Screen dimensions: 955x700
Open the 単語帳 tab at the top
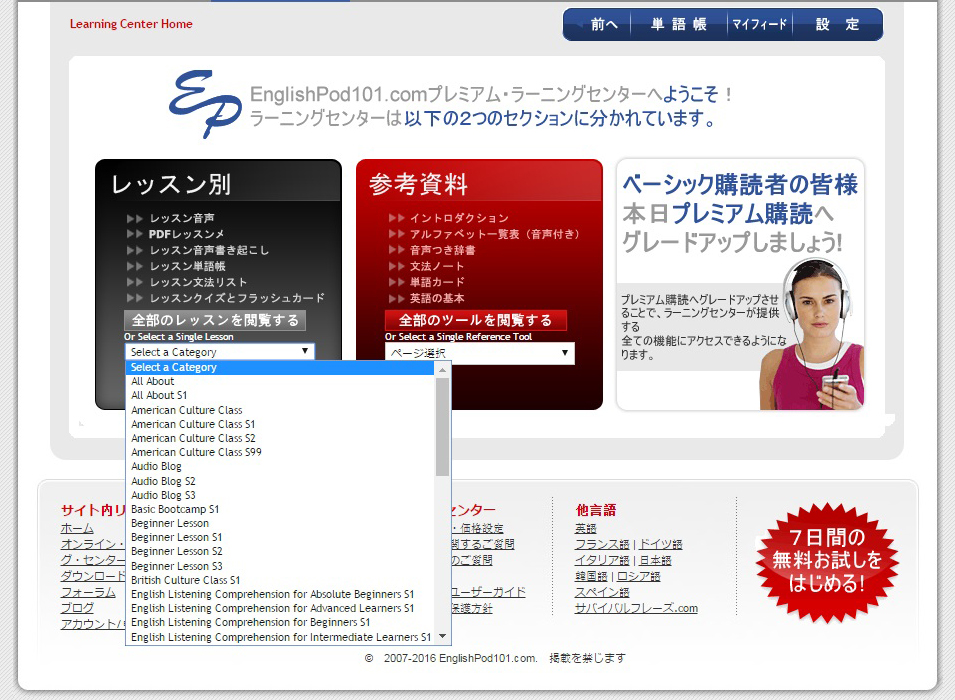680,24
